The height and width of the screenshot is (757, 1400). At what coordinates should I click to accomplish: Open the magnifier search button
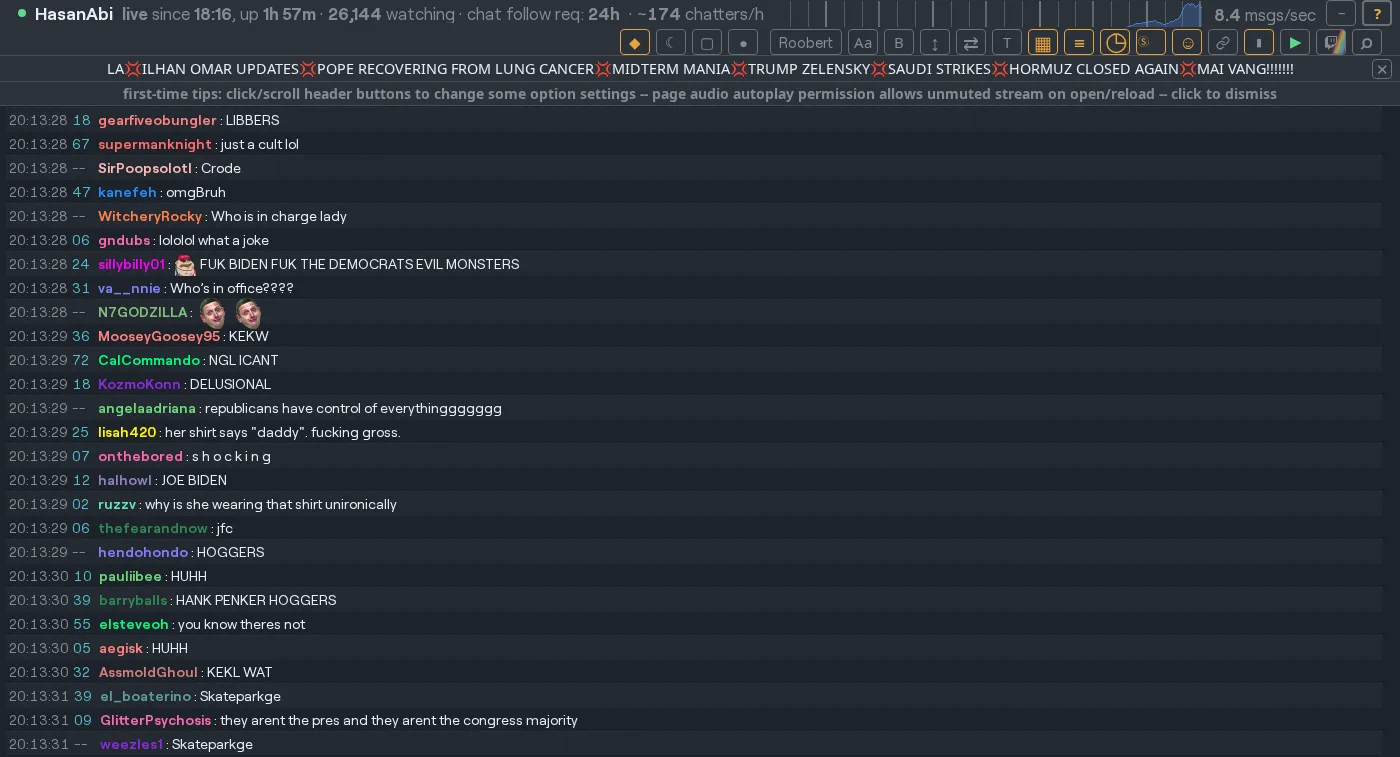[x=1367, y=43]
